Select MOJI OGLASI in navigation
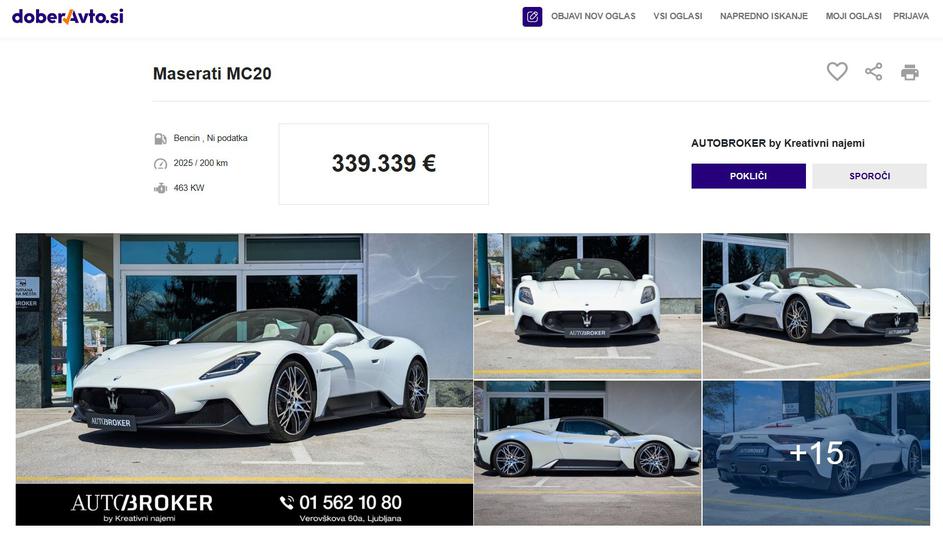The width and height of the screenshot is (943, 539). (x=853, y=16)
